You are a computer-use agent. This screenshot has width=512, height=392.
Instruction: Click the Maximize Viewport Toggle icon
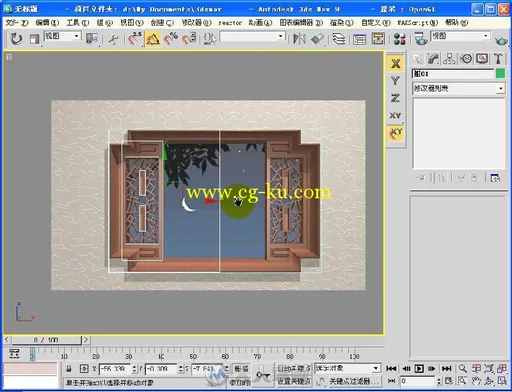[x=502, y=380]
